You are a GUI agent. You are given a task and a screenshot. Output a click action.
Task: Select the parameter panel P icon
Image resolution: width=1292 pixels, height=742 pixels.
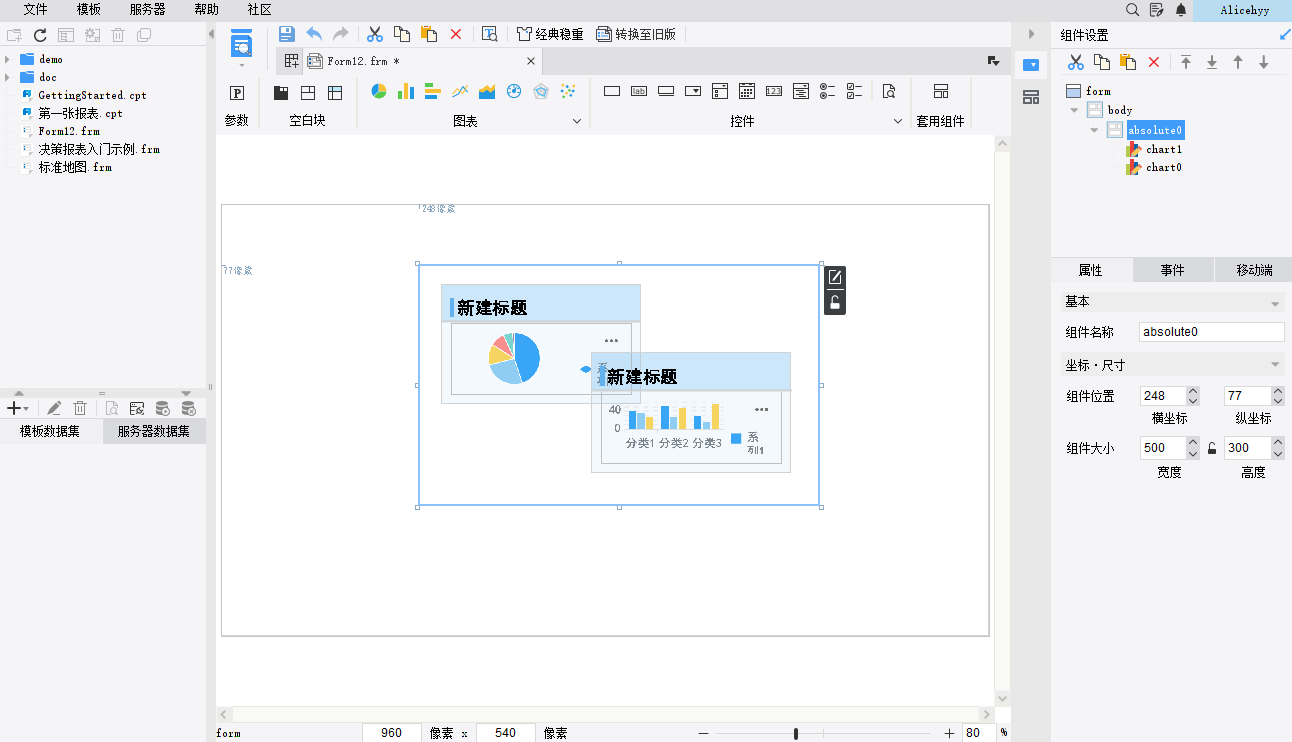click(237, 93)
